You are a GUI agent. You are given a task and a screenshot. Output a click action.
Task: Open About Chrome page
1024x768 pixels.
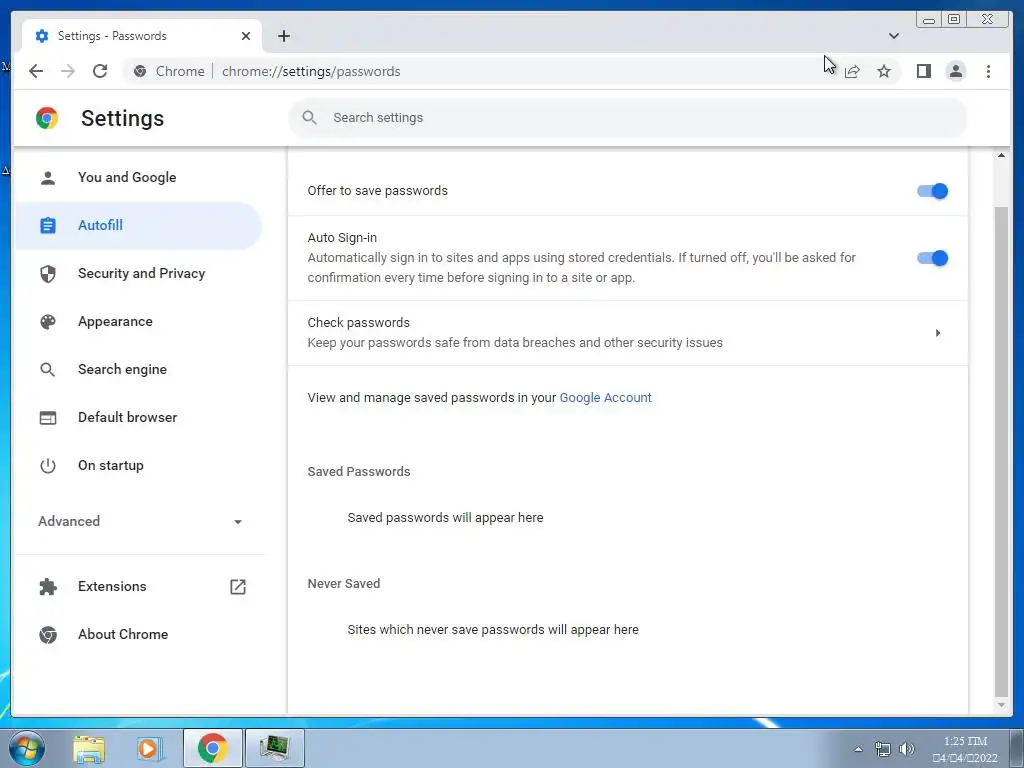[138, 635]
